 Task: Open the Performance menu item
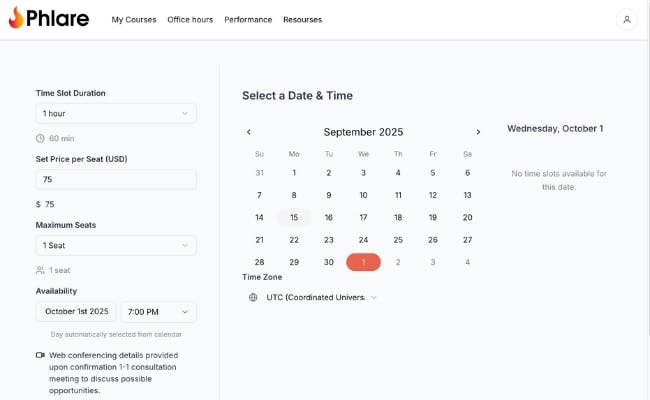[x=248, y=19]
